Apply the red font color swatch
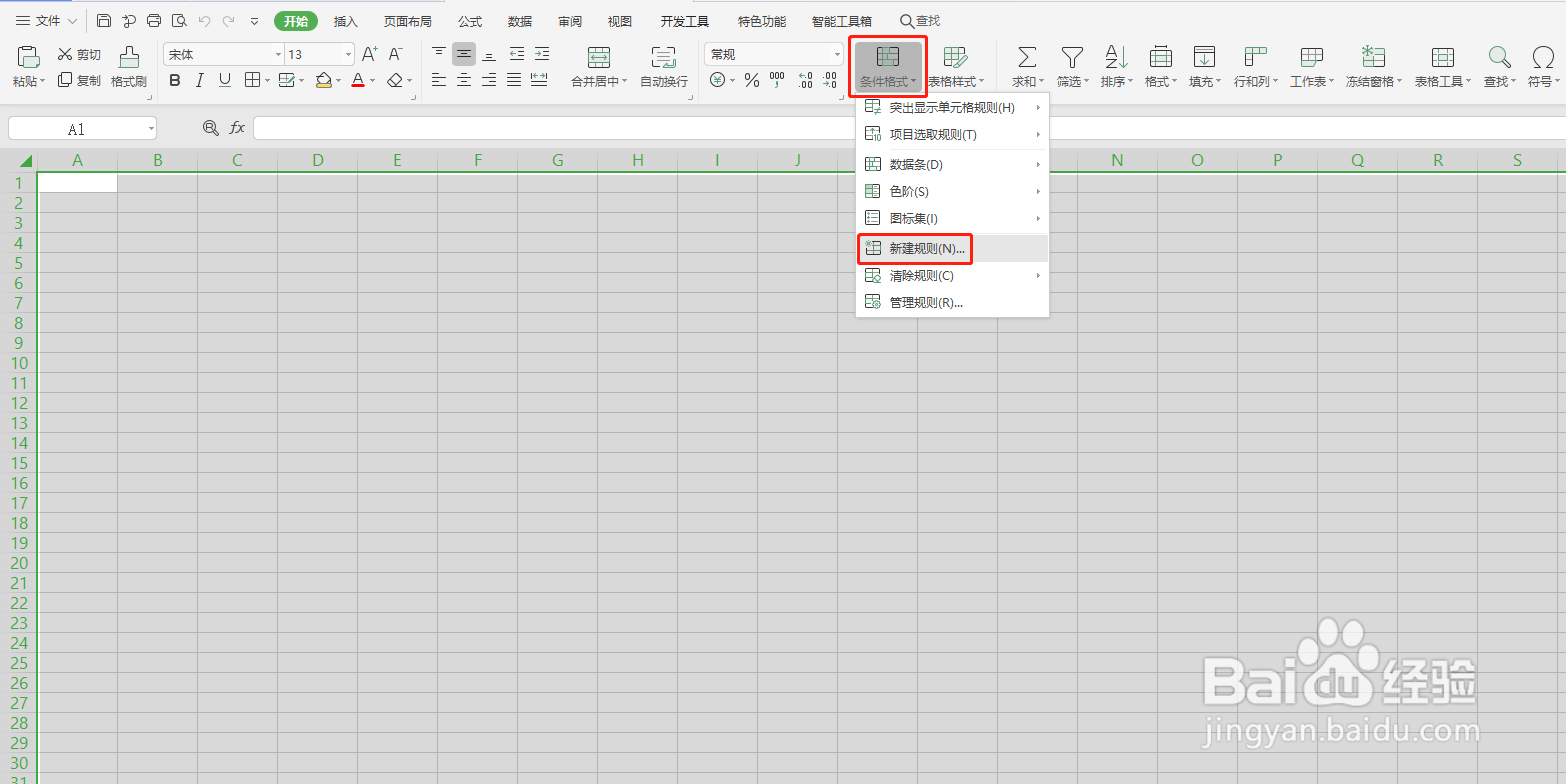The width and height of the screenshot is (1566, 784). click(x=358, y=80)
